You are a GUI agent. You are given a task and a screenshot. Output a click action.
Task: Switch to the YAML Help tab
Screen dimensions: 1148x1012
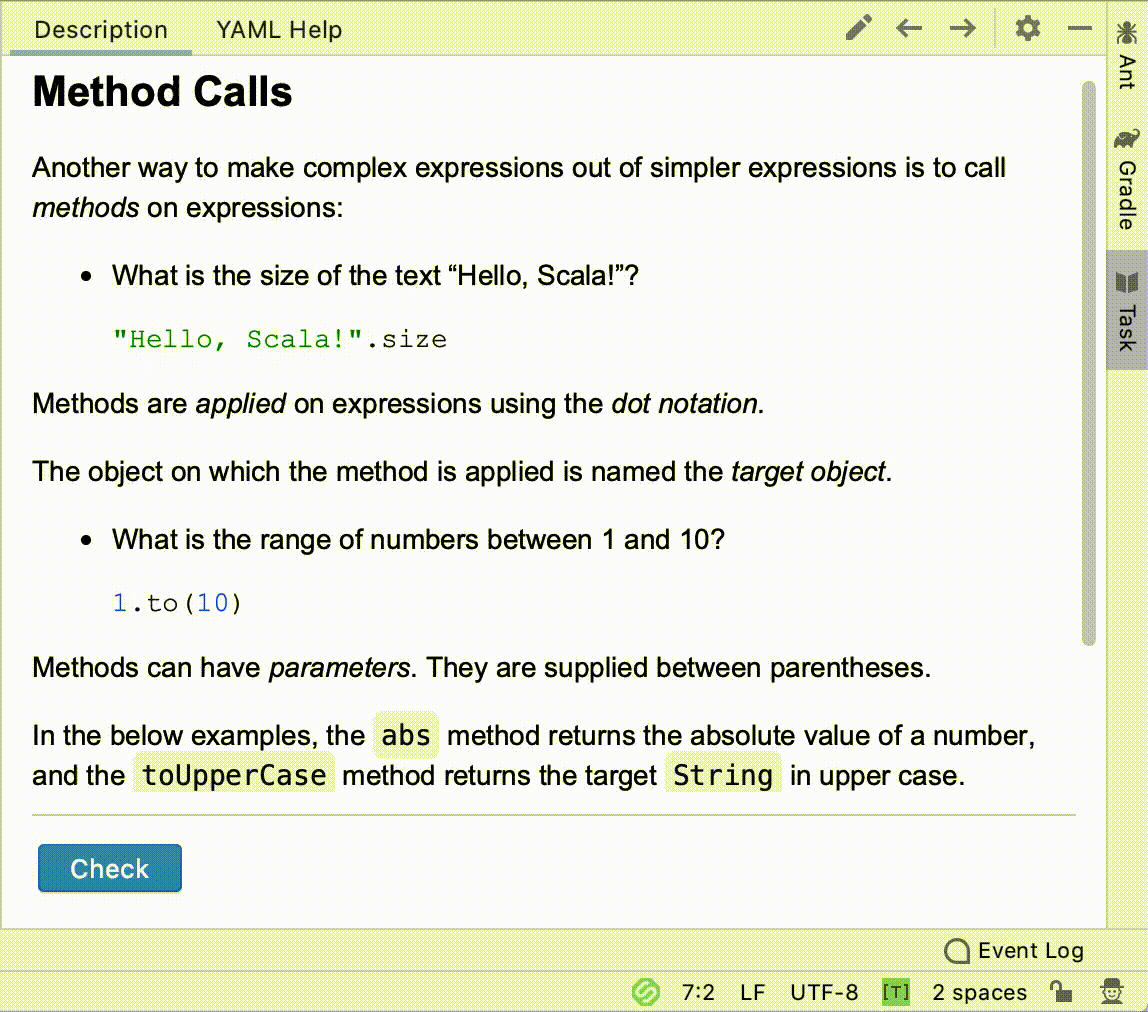click(x=279, y=29)
